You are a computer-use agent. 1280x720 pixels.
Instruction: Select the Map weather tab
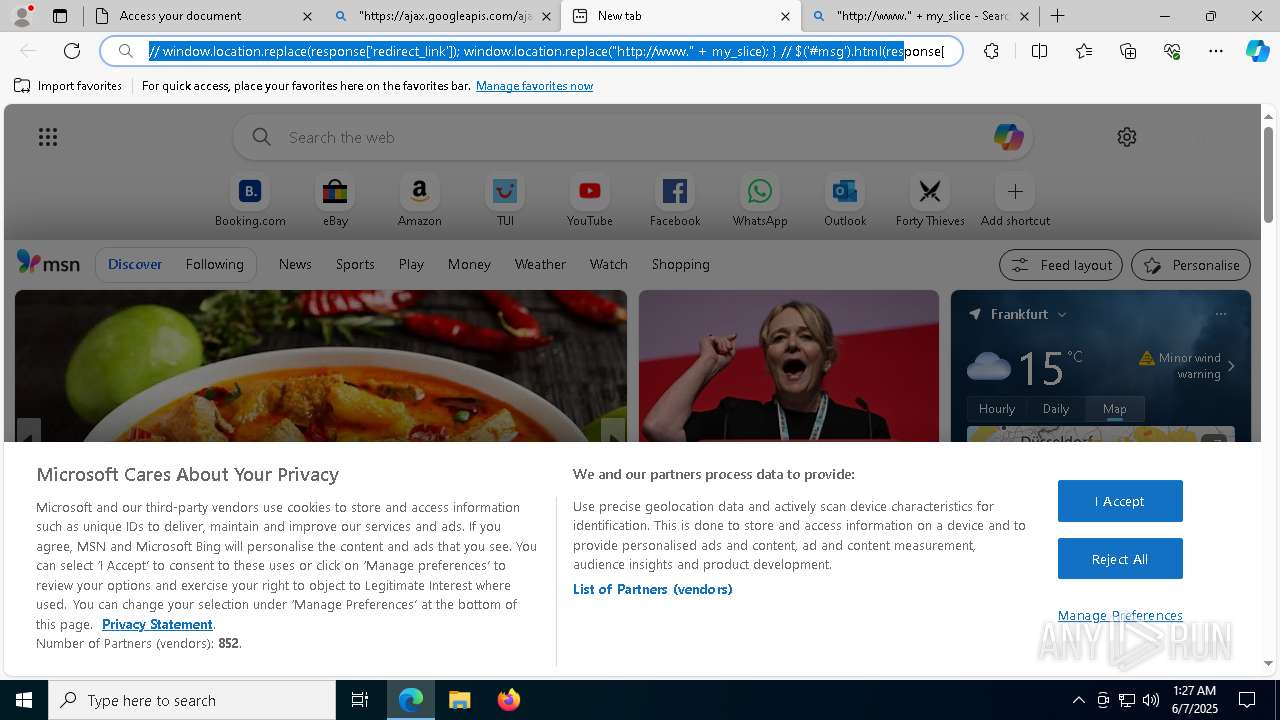[1114, 408]
